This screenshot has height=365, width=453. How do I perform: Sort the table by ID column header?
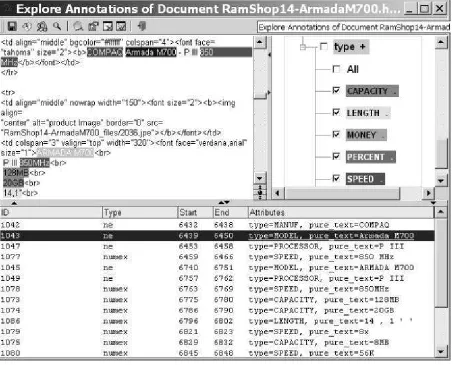click(x=51, y=212)
